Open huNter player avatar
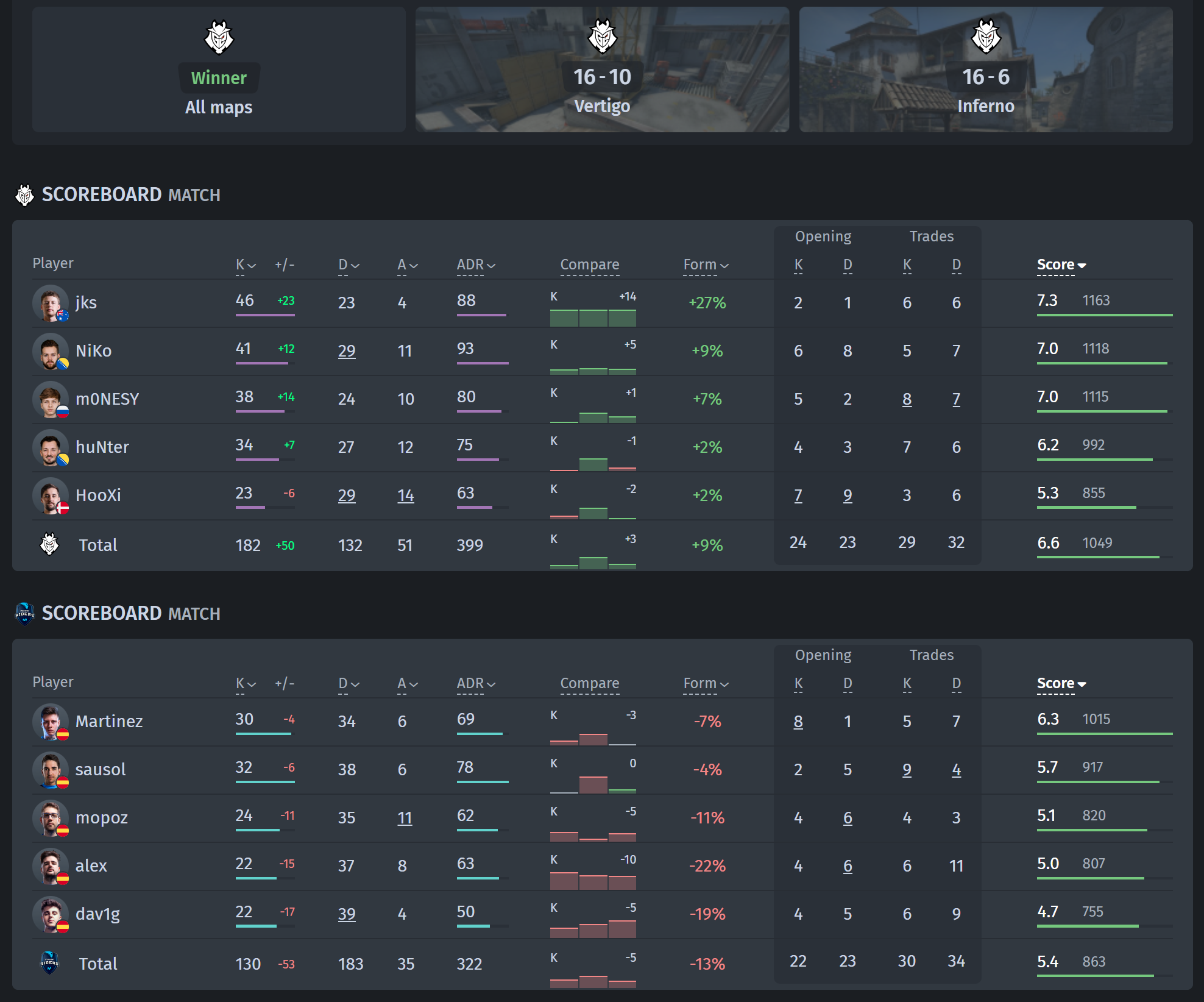 [x=51, y=447]
